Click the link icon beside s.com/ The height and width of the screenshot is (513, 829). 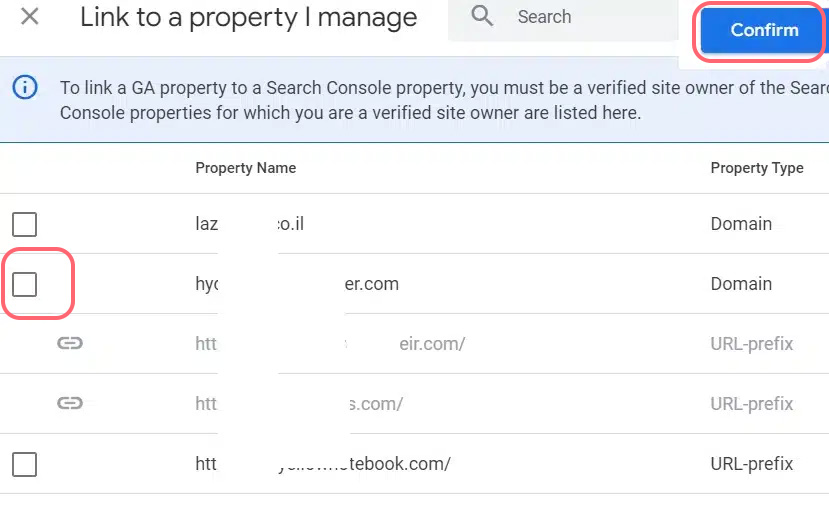pos(70,404)
